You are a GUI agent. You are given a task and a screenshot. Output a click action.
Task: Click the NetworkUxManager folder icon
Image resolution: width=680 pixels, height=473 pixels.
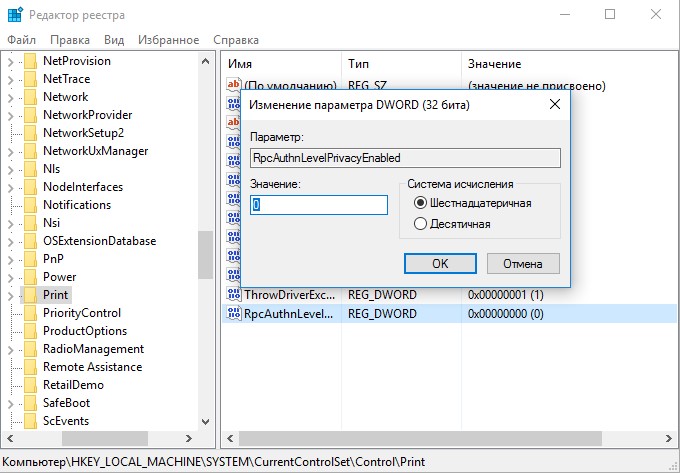[x=30, y=151]
